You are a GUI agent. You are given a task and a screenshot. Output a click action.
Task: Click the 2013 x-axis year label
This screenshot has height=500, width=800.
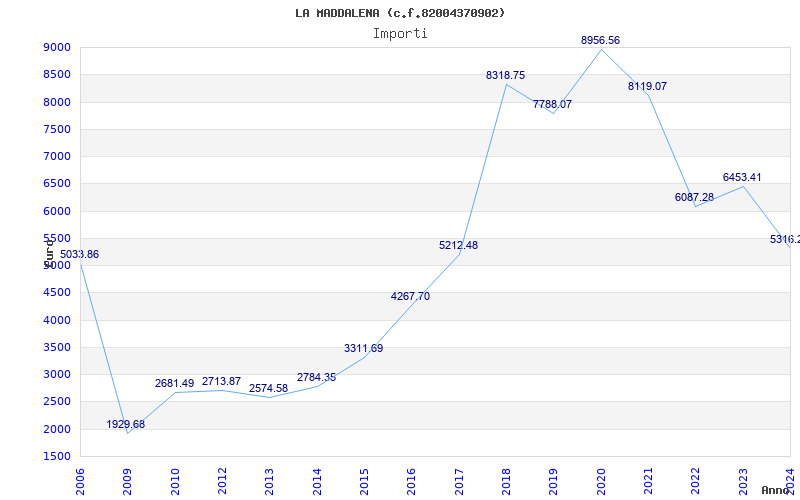[x=269, y=482]
